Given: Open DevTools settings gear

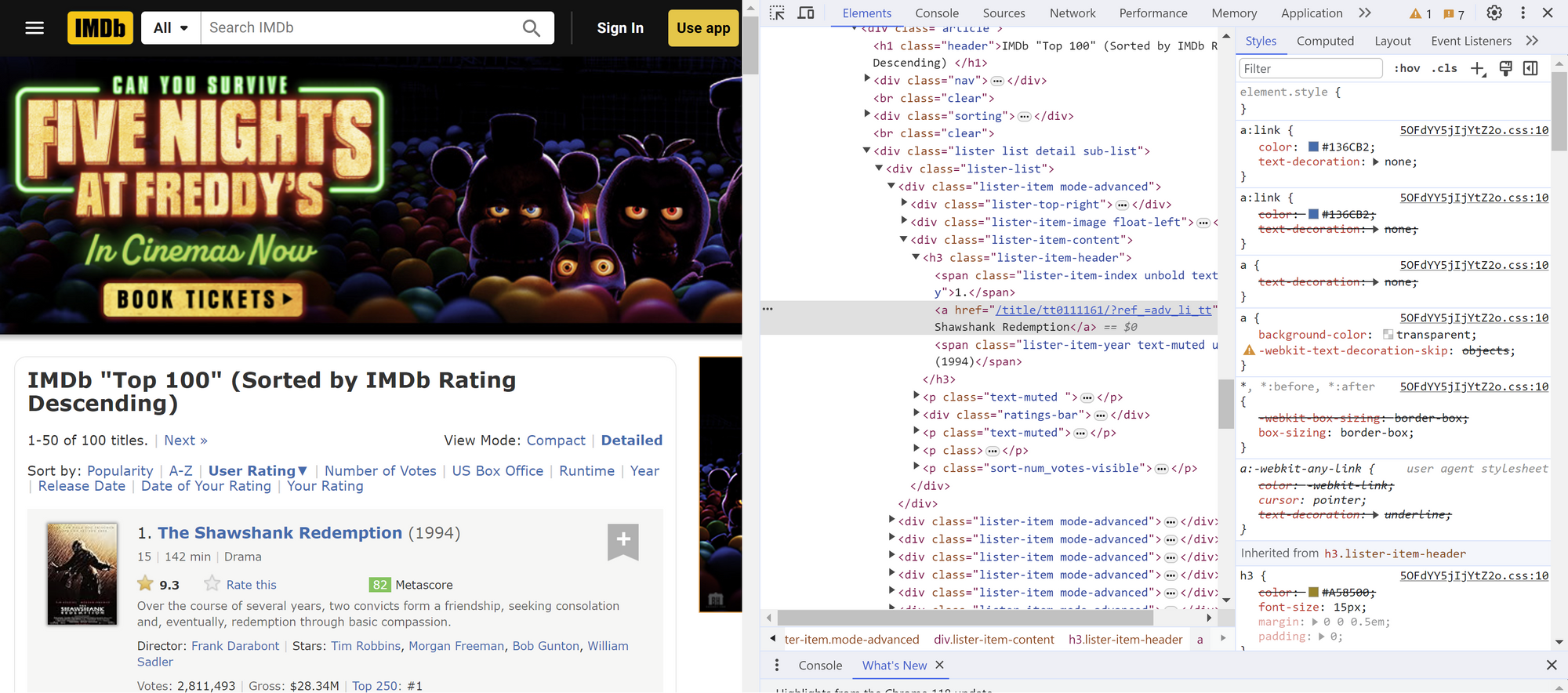Looking at the screenshot, I should click(1494, 13).
